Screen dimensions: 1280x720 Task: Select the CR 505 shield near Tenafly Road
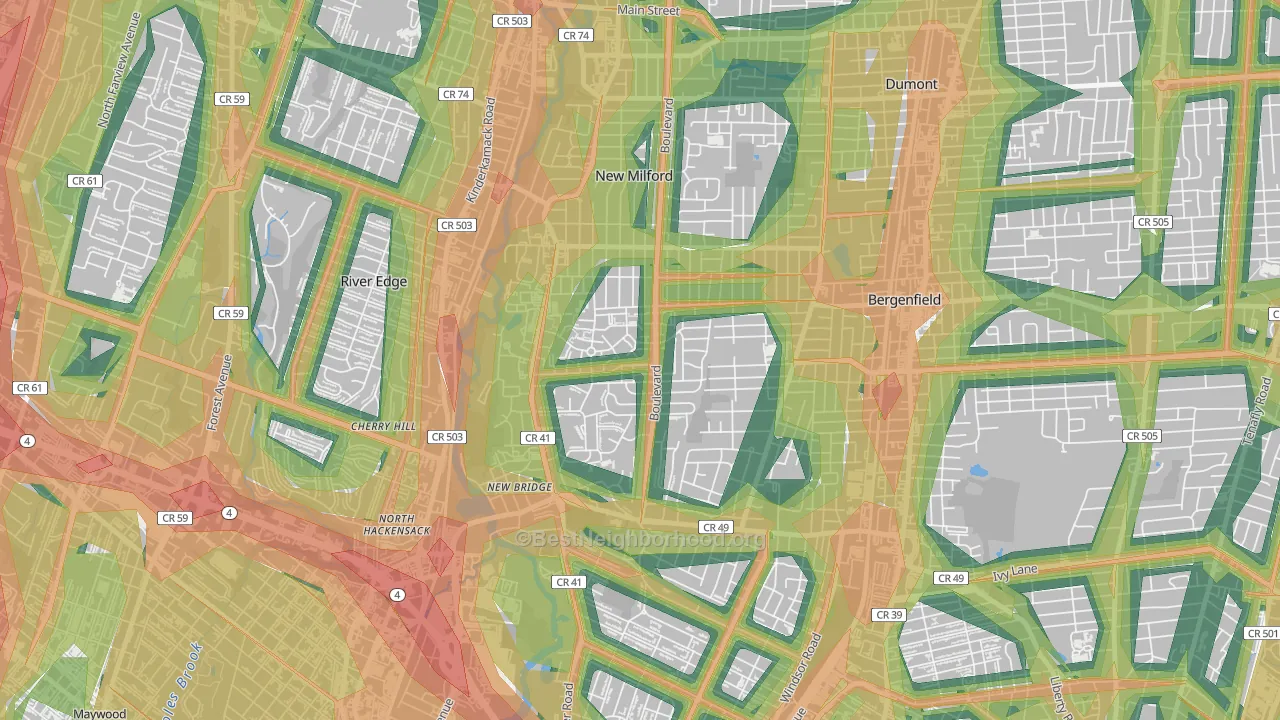1142,436
